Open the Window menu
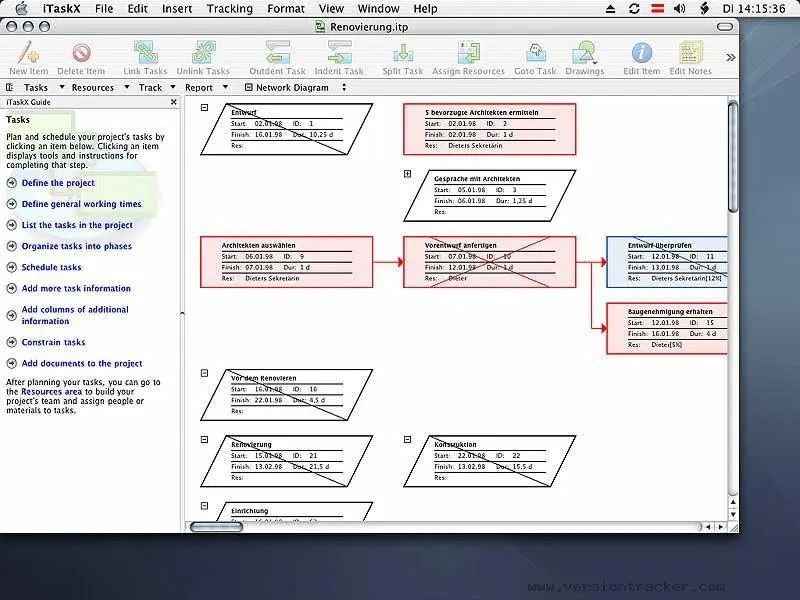The image size is (800, 600). pyautogui.click(x=379, y=9)
